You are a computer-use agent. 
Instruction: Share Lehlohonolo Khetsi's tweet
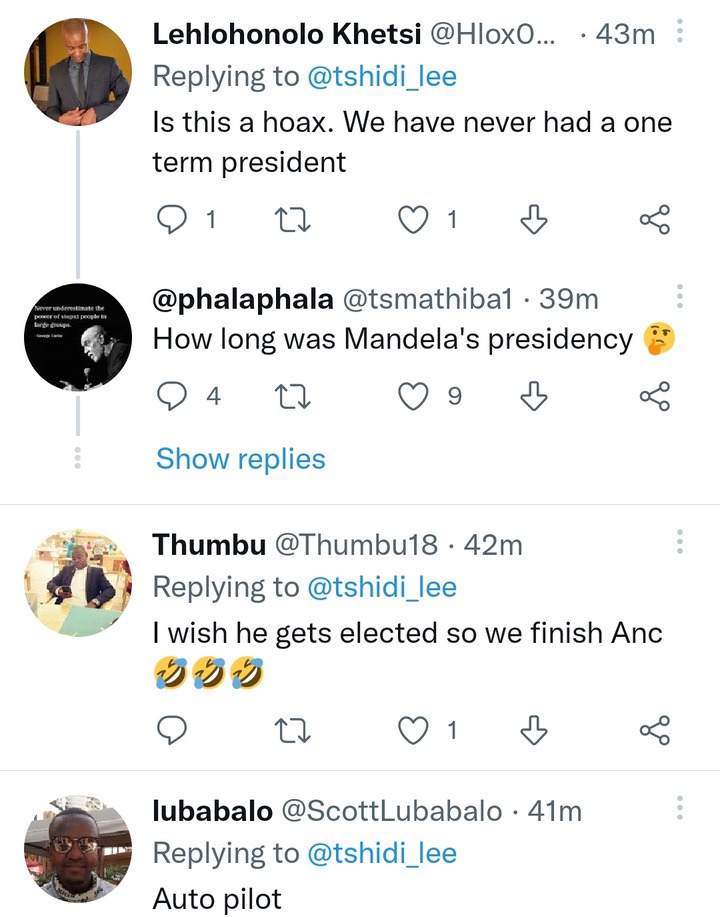(x=654, y=220)
